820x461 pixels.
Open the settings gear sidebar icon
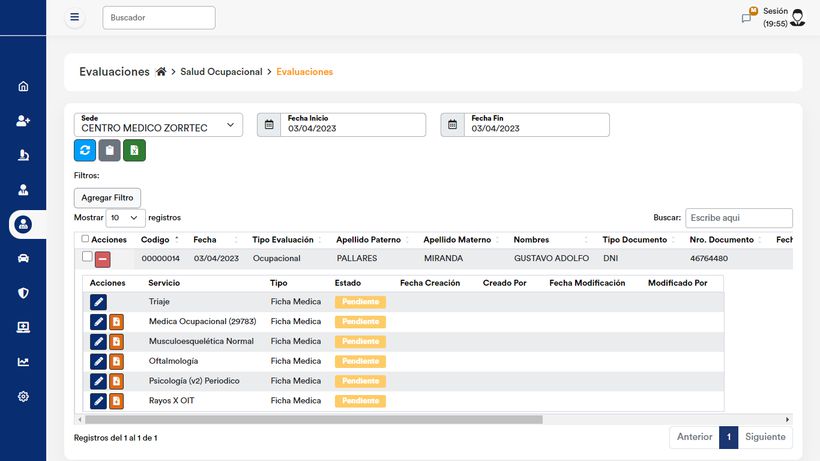coord(23,396)
